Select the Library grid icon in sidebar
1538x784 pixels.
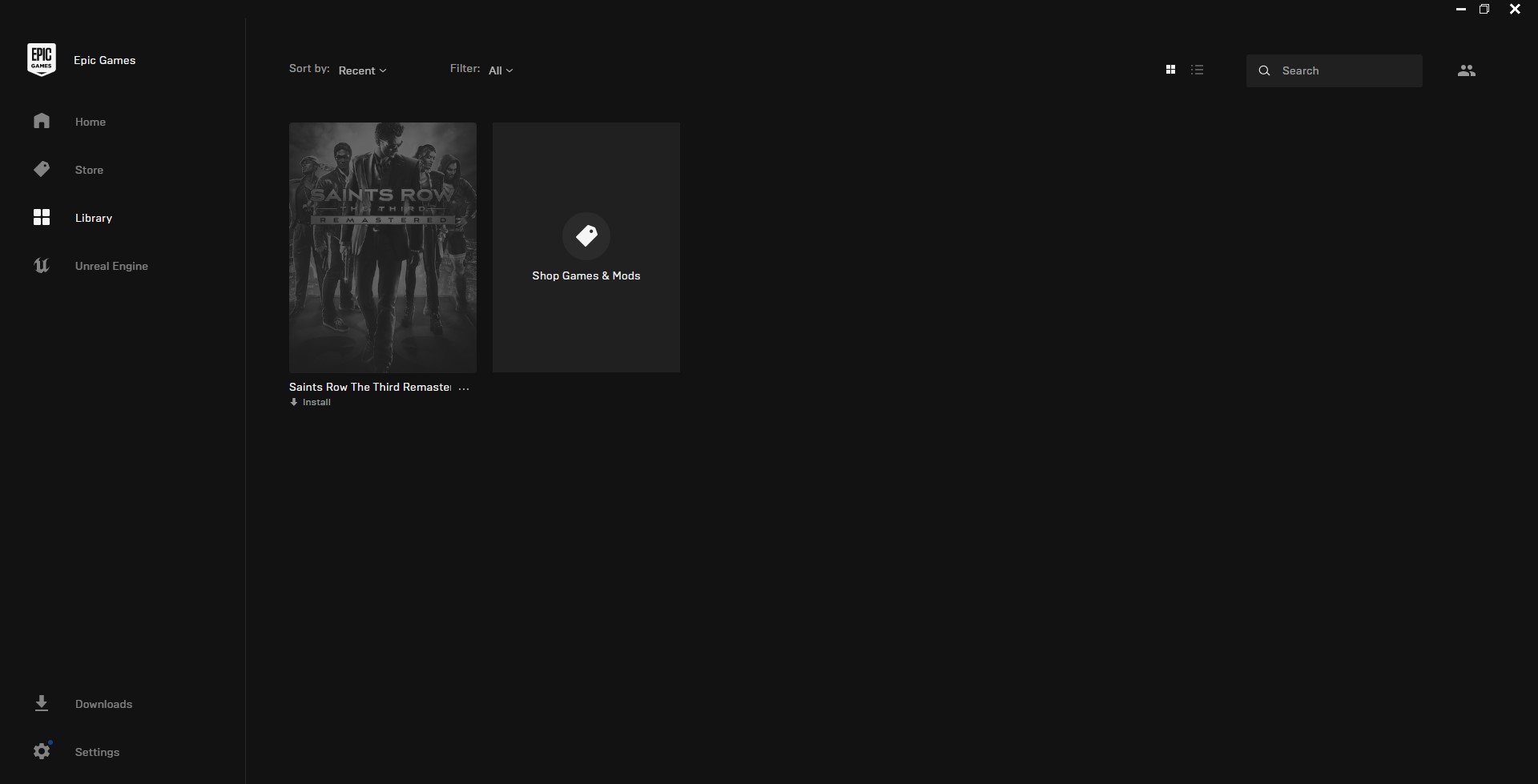(42, 217)
